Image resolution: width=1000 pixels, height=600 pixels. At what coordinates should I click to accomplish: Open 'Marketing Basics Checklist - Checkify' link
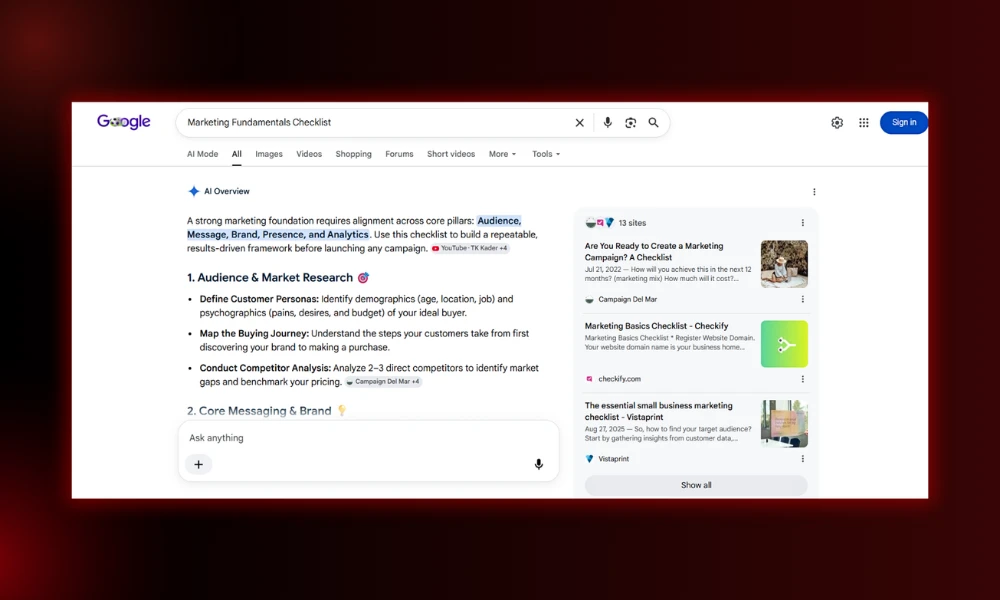pyautogui.click(x=656, y=326)
